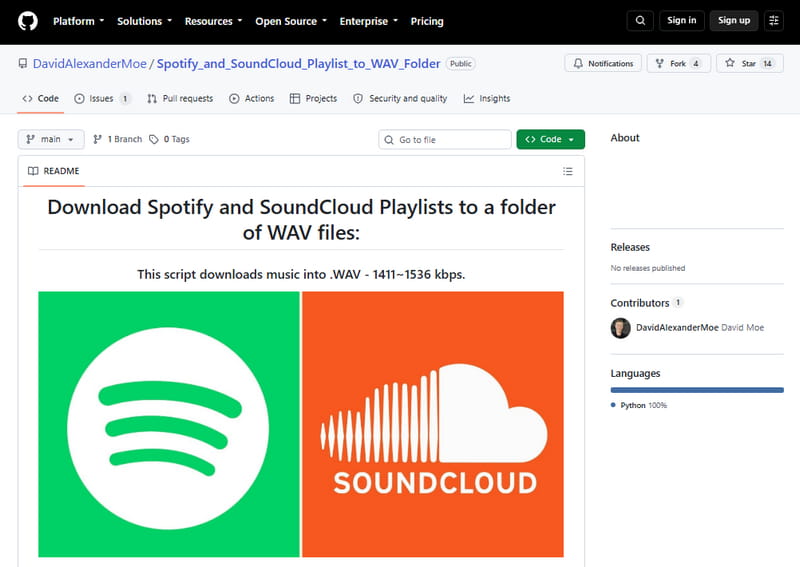The image size is (800, 567).
Task: Click the blue Python language bar
Action: click(697, 390)
